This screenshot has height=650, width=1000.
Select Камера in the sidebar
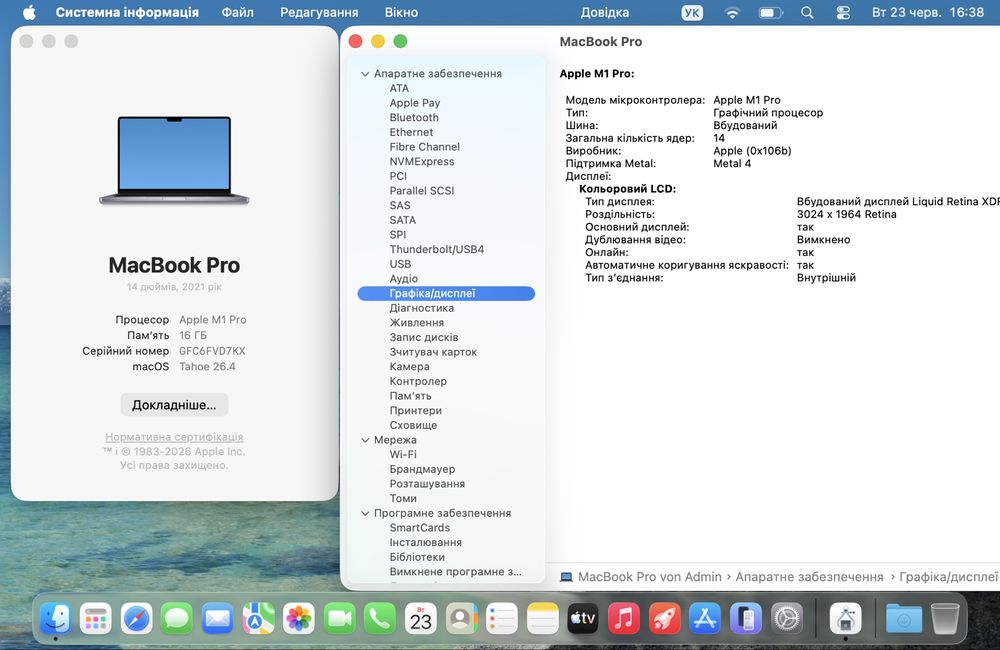409,367
